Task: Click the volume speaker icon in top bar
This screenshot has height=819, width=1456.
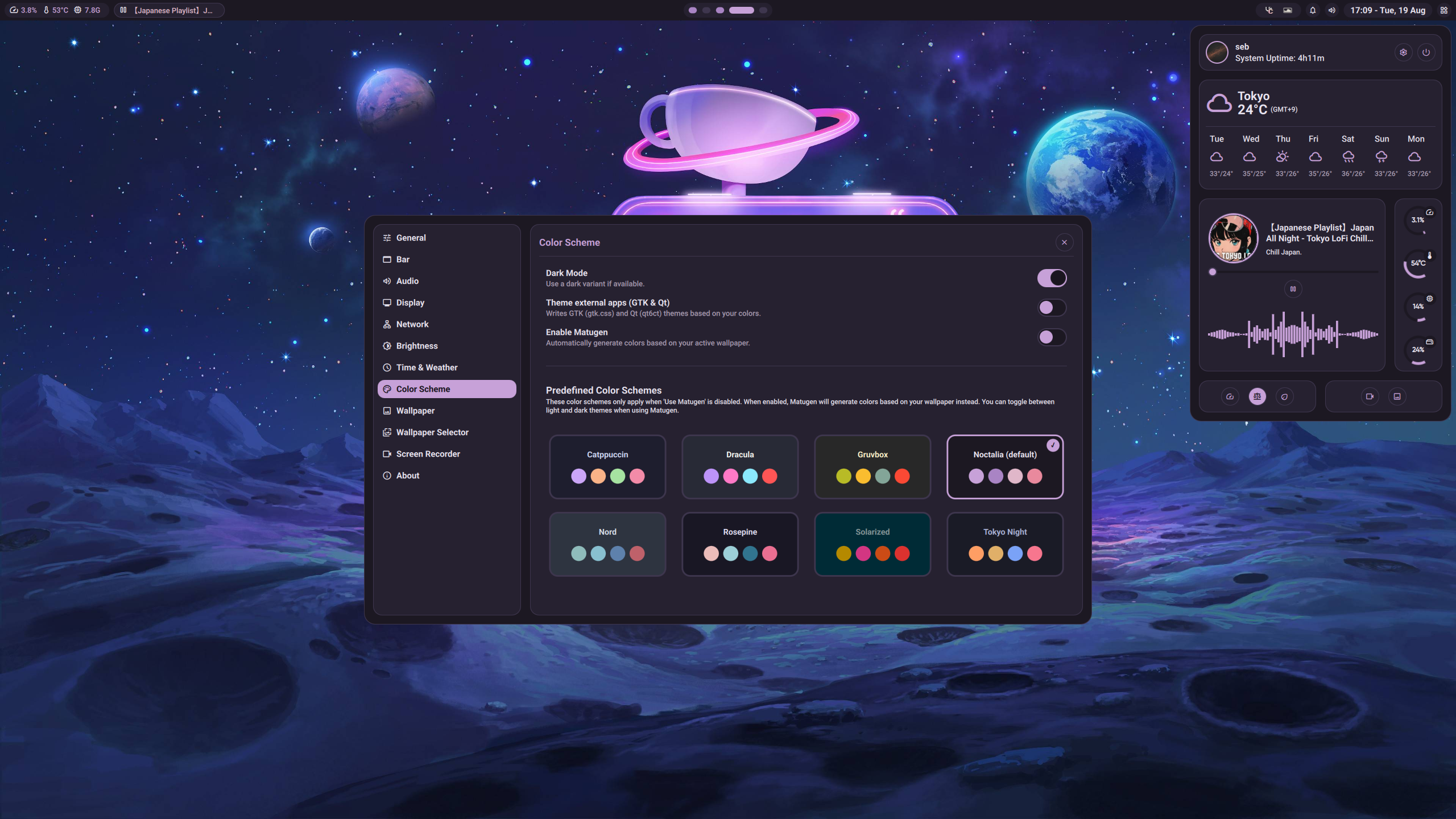Action: (x=1331, y=10)
